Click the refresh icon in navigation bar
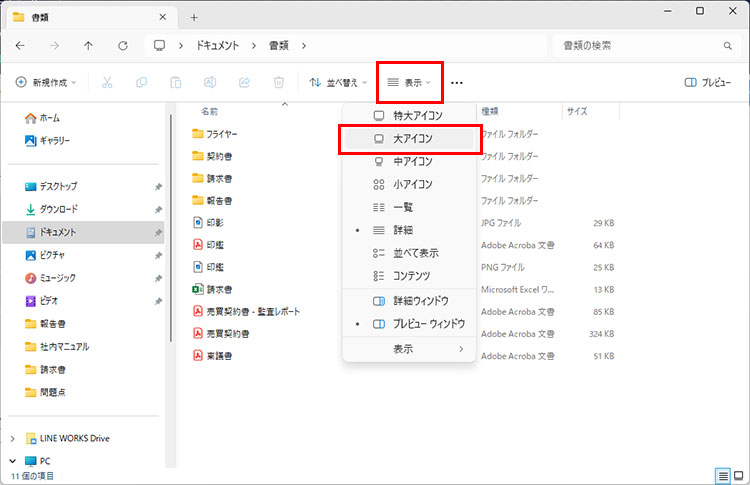This screenshot has width=750, height=485. [x=123, y=46]
